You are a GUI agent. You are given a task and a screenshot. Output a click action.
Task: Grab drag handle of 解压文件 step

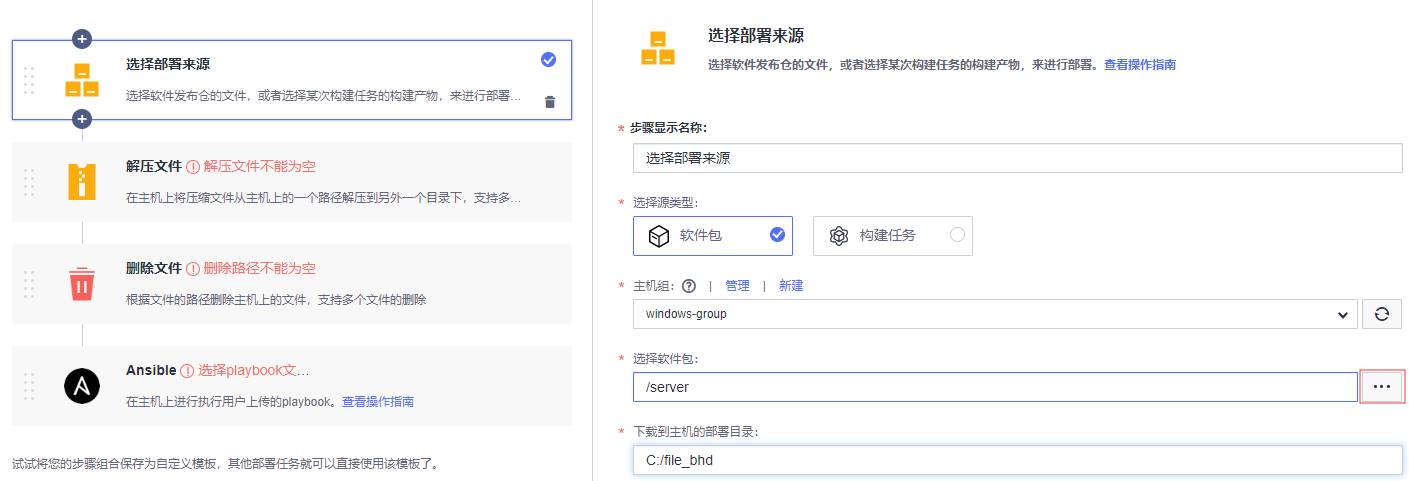tap(29, 182)
